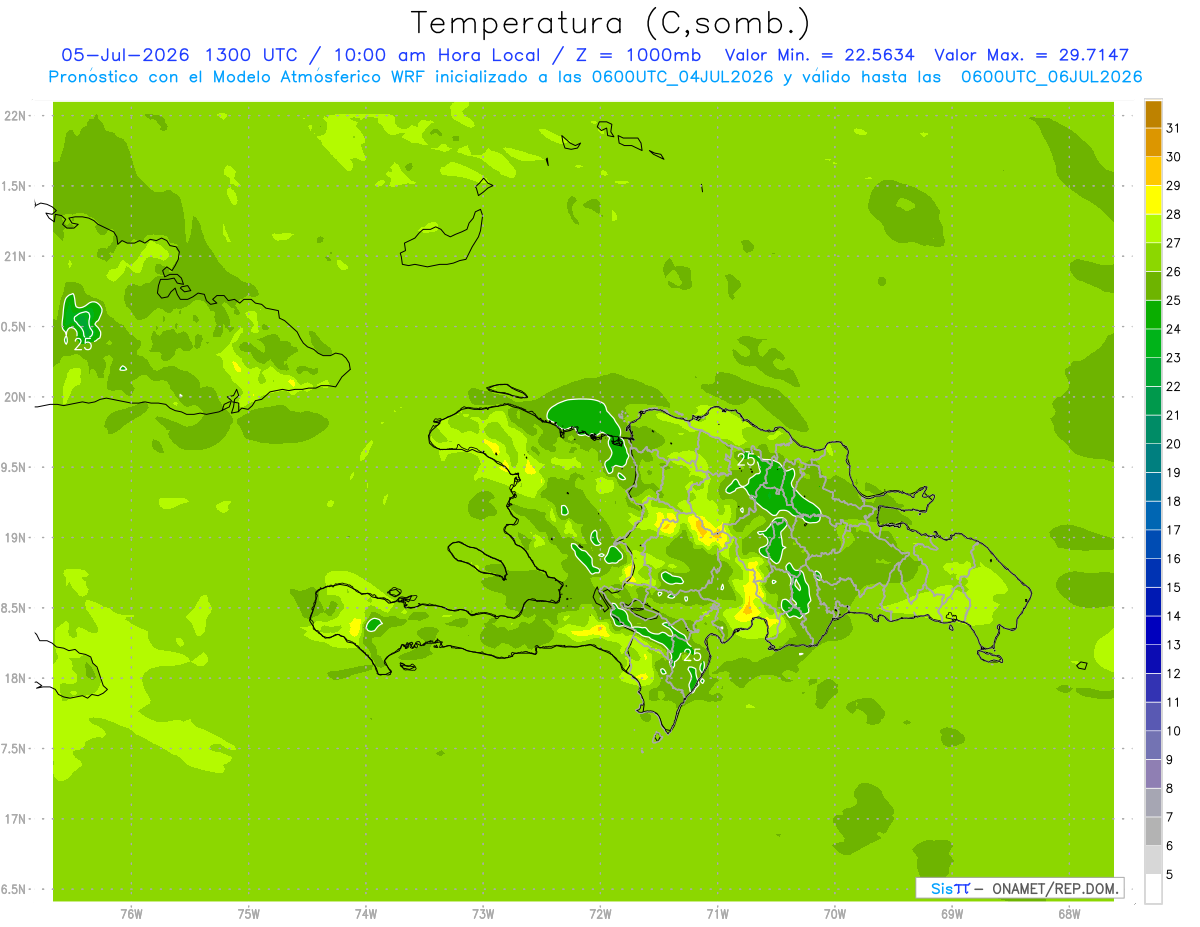This screenshot has width=1200, height=927.
Task: Click the "17N" latitude axis label
Action: click(x=15, y=820)
